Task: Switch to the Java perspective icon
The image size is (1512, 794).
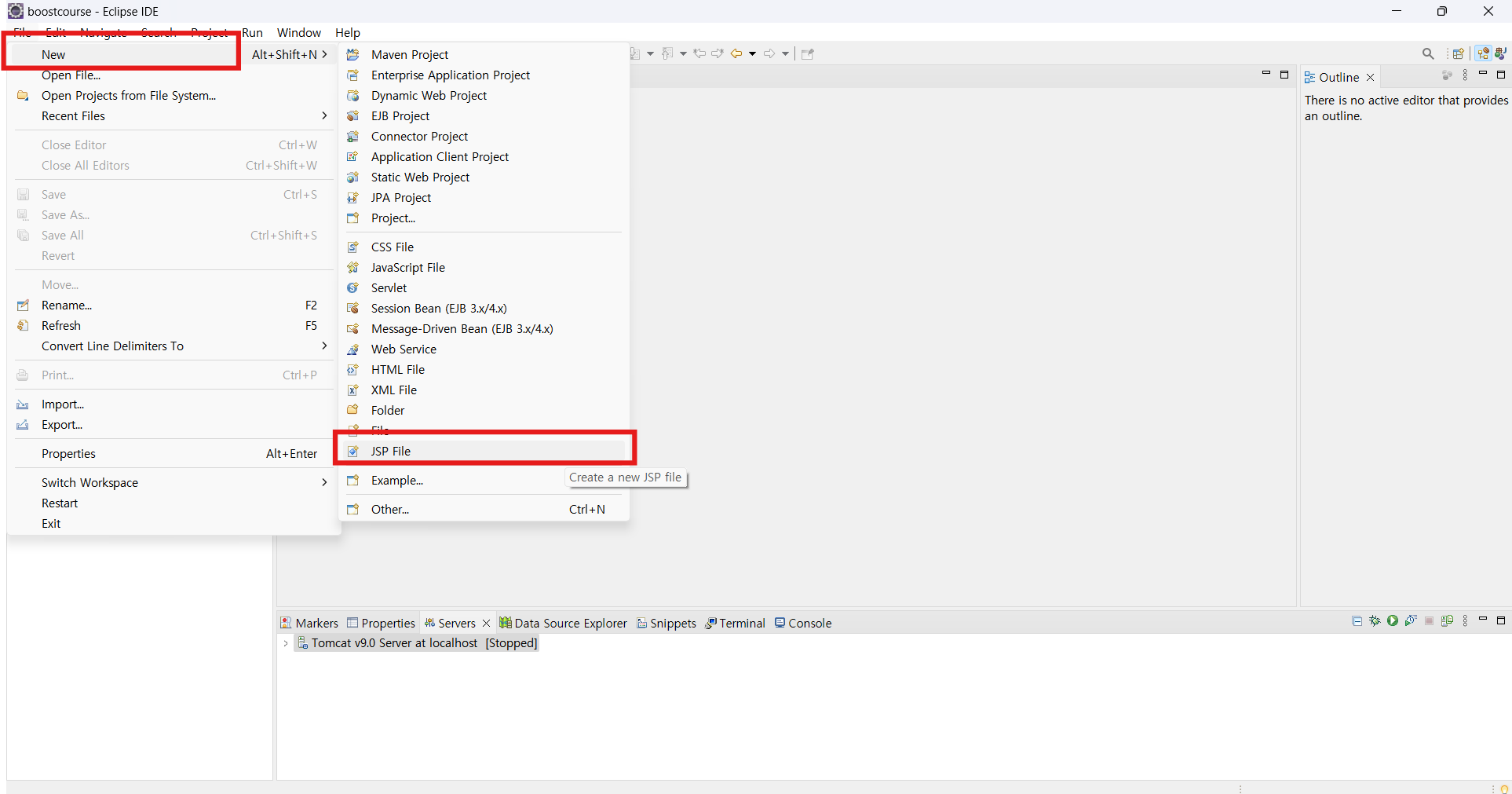Action: pos(1500,53)
